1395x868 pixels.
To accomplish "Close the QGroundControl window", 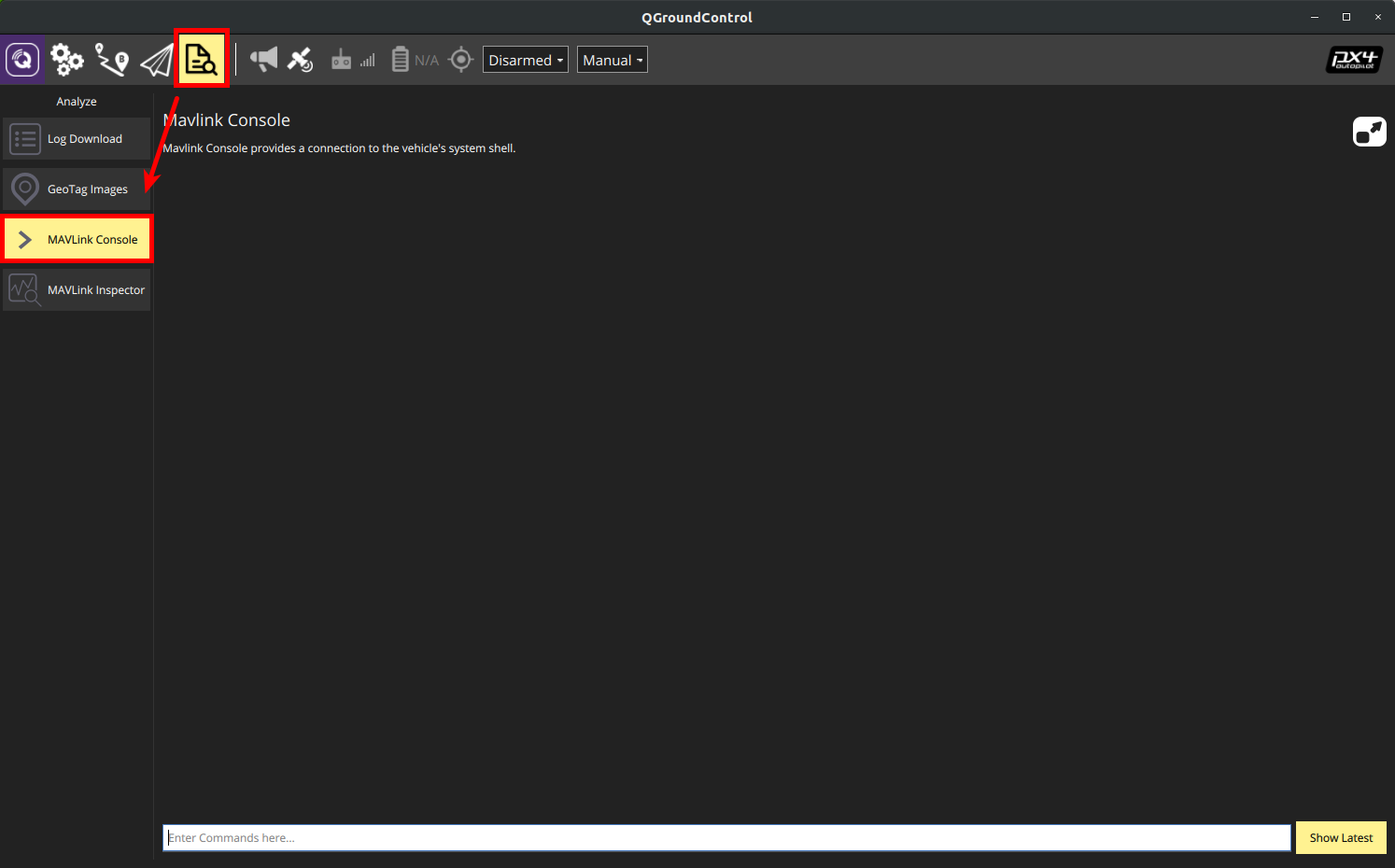I will pos(1378,17).
